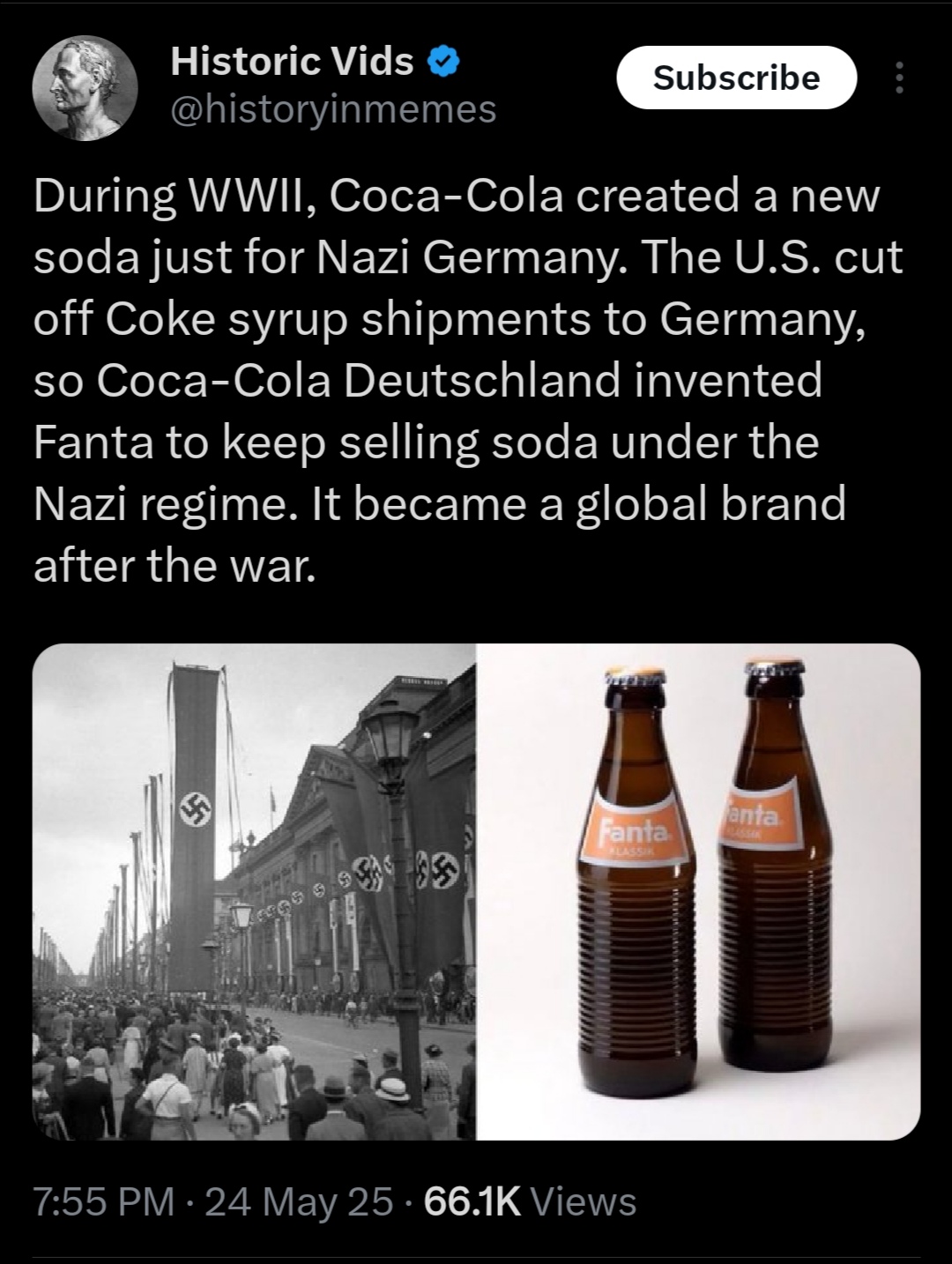Tap the 24 May 25 date

pyautogui.click(x=299, y=1201)
